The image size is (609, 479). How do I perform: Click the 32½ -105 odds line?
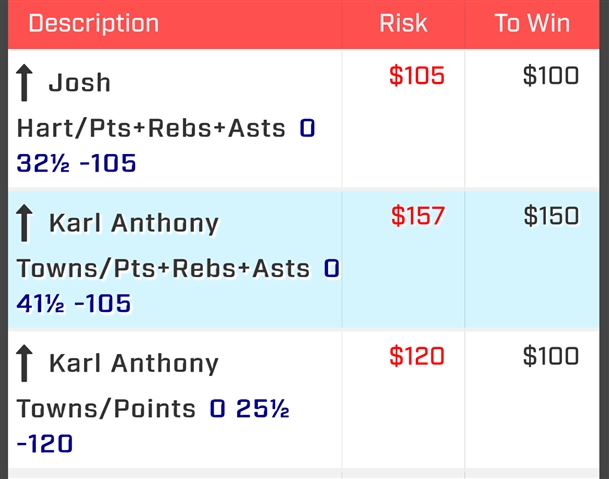[76, 163]
